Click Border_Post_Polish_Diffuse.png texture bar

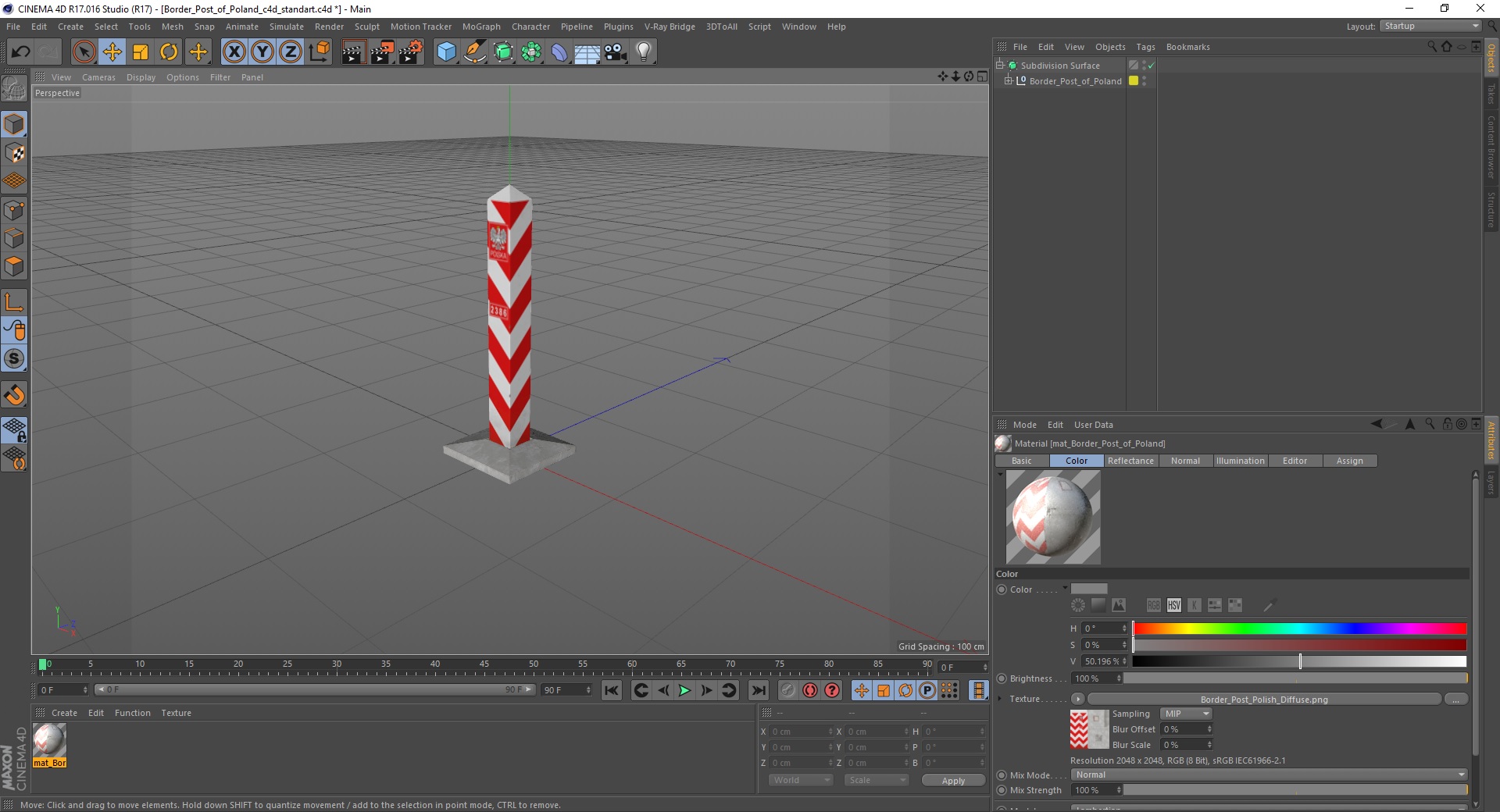tap(1264, 699)
